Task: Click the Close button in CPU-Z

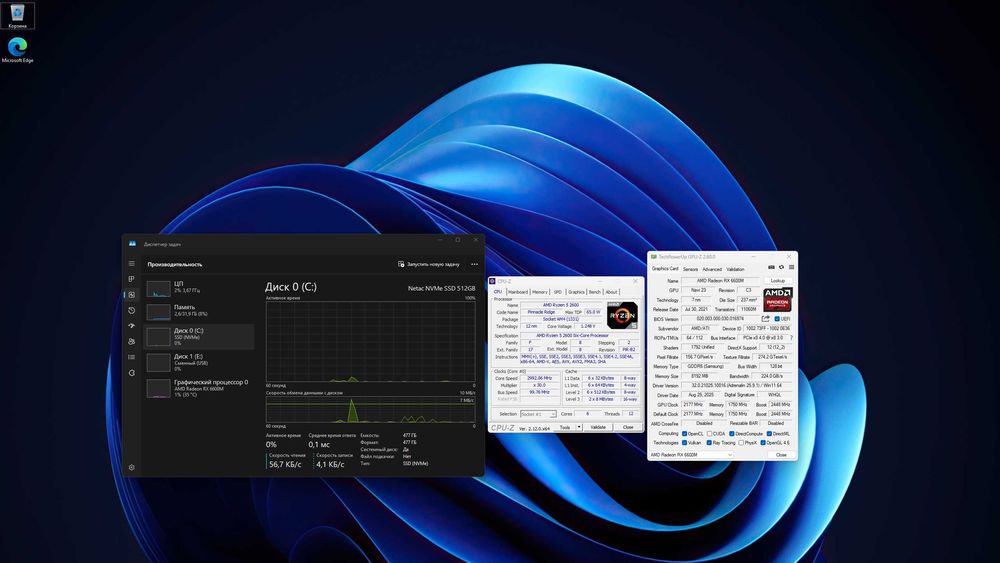Action: 628,427
